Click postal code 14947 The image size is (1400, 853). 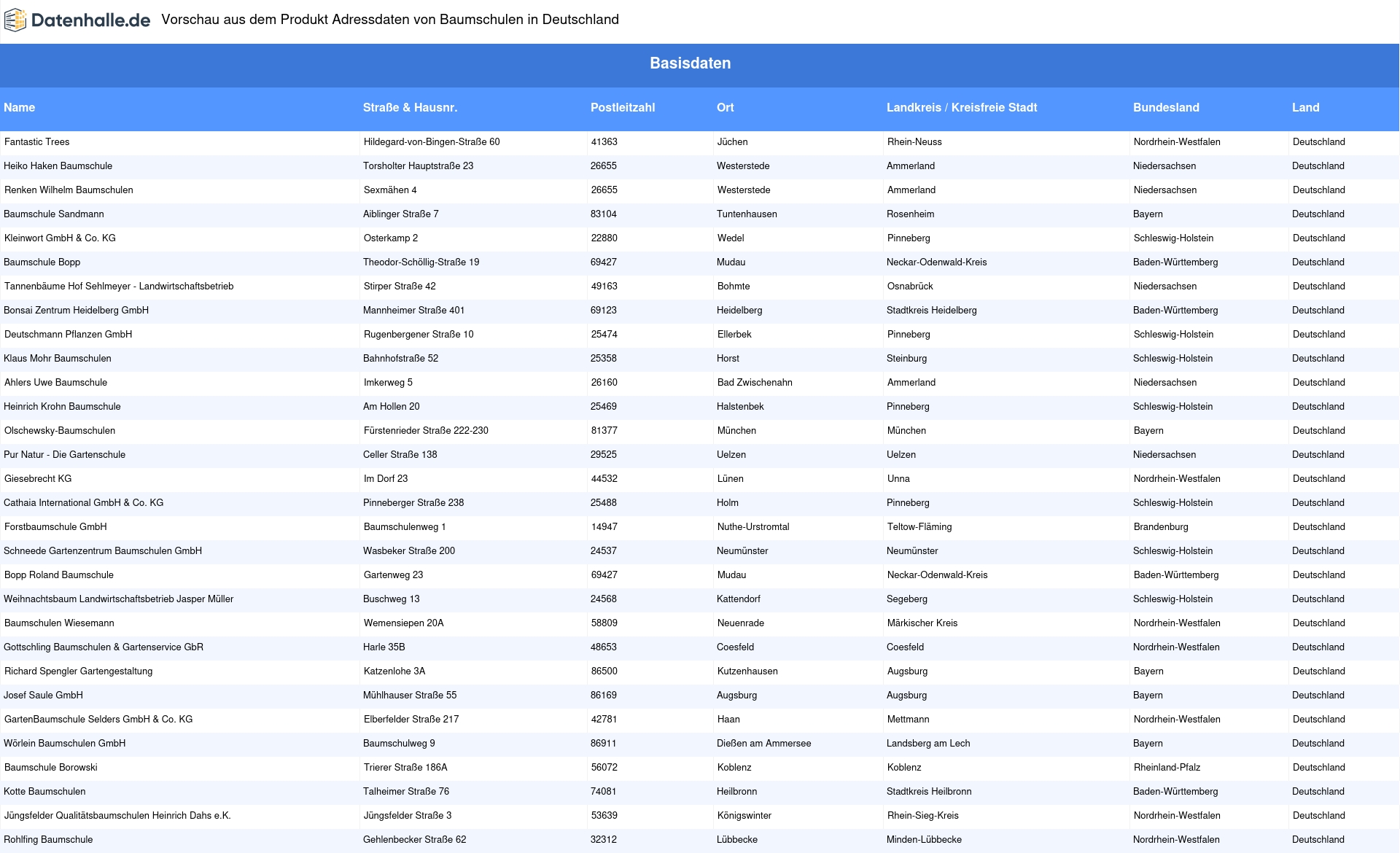604,527
